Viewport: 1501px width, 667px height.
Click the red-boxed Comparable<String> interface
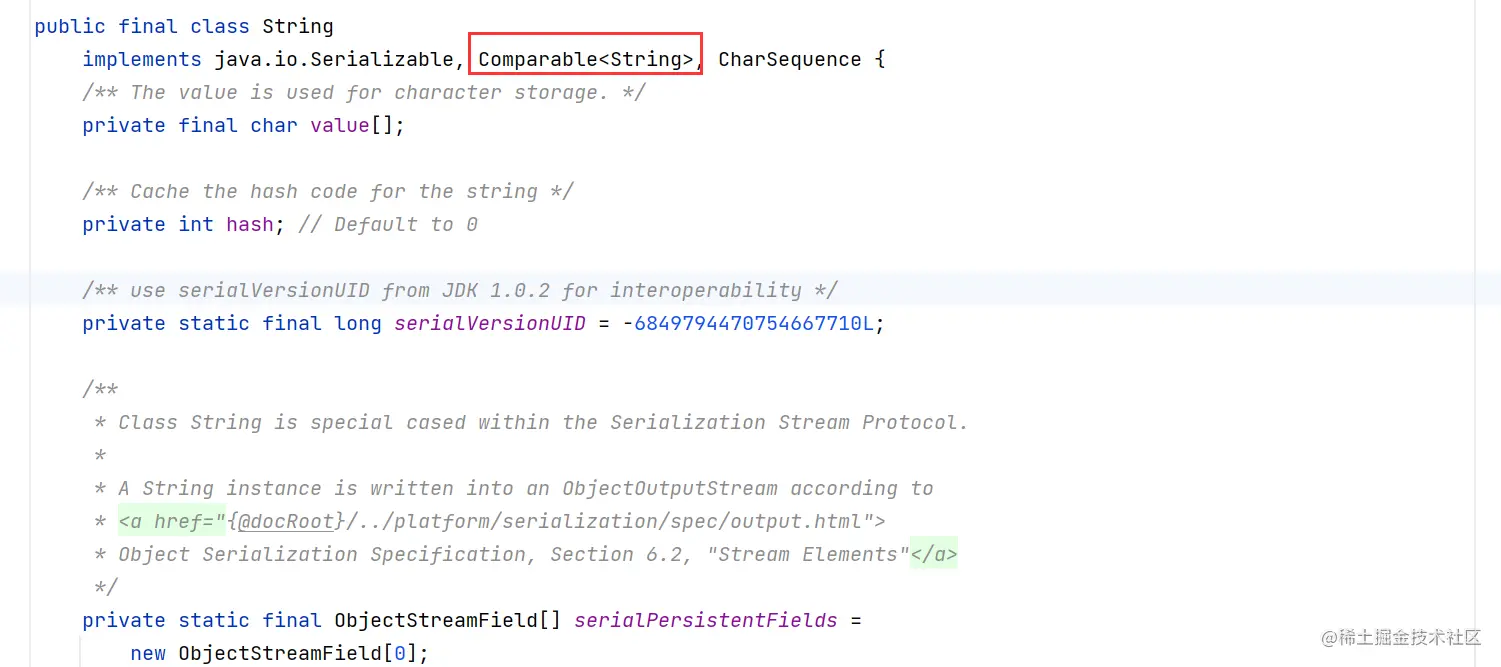(585, 59)
